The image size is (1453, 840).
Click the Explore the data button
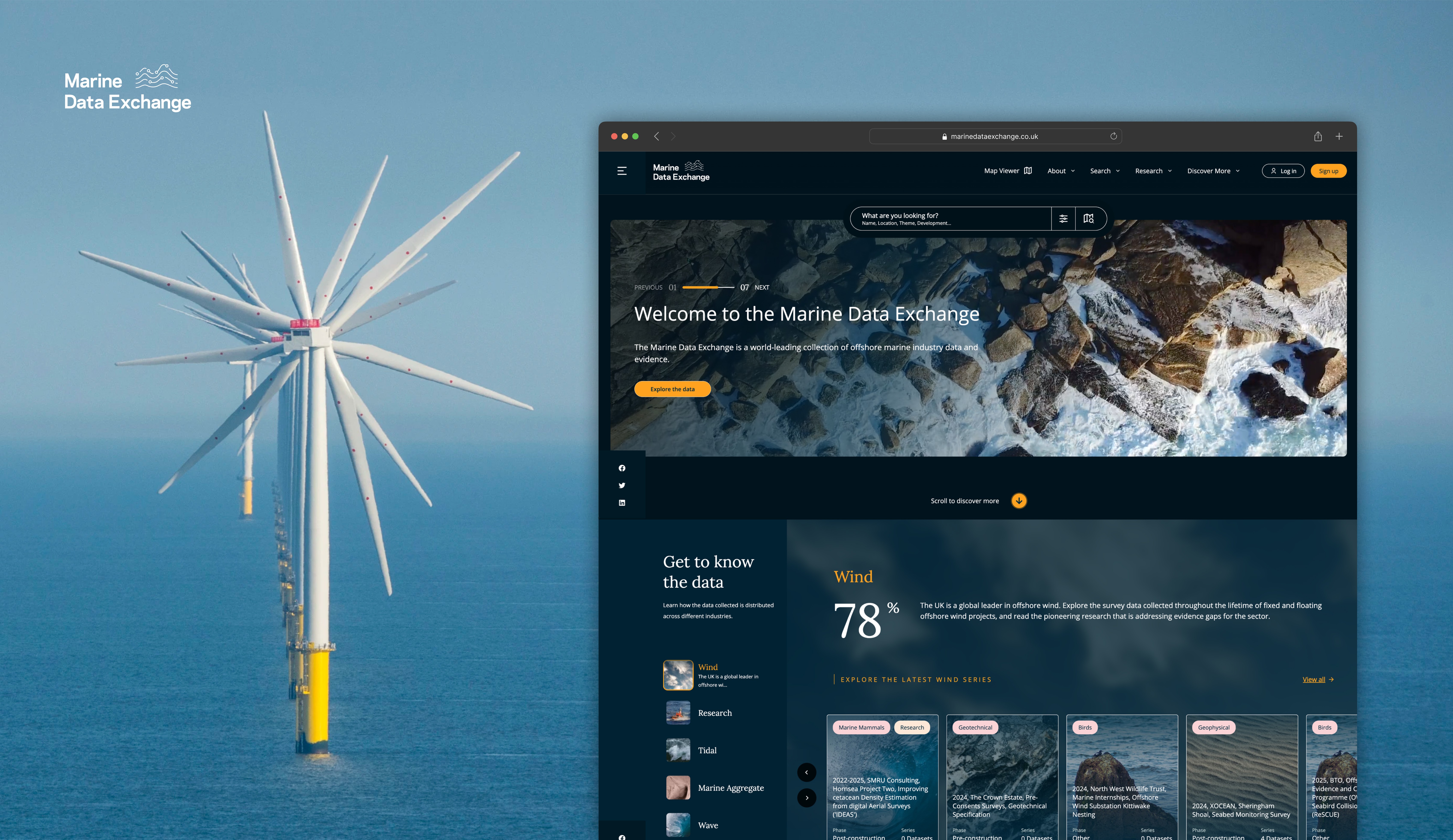[672, 389]
